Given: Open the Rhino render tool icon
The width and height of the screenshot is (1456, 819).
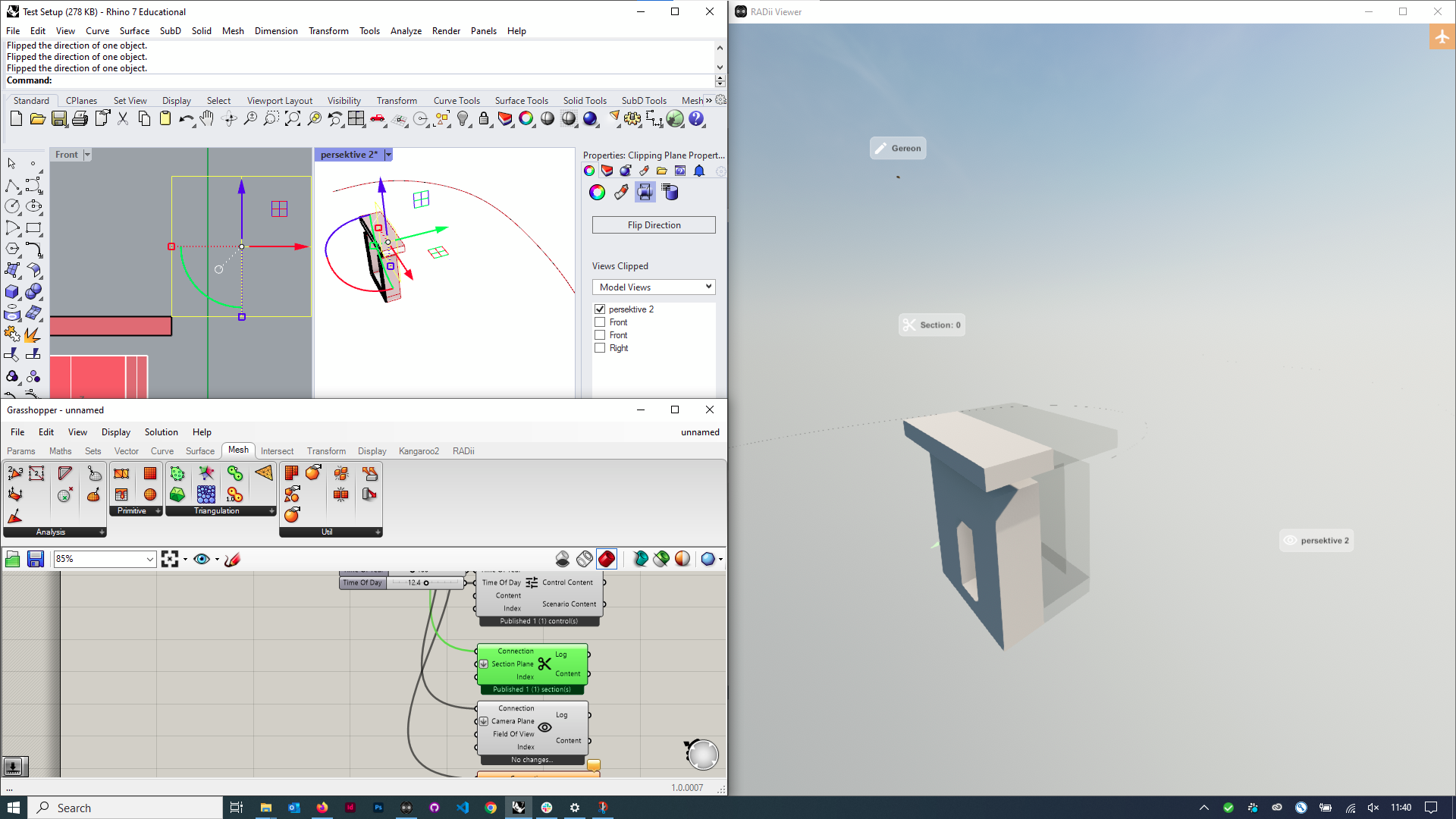Looking at the screenshot, I should (589, 119).
